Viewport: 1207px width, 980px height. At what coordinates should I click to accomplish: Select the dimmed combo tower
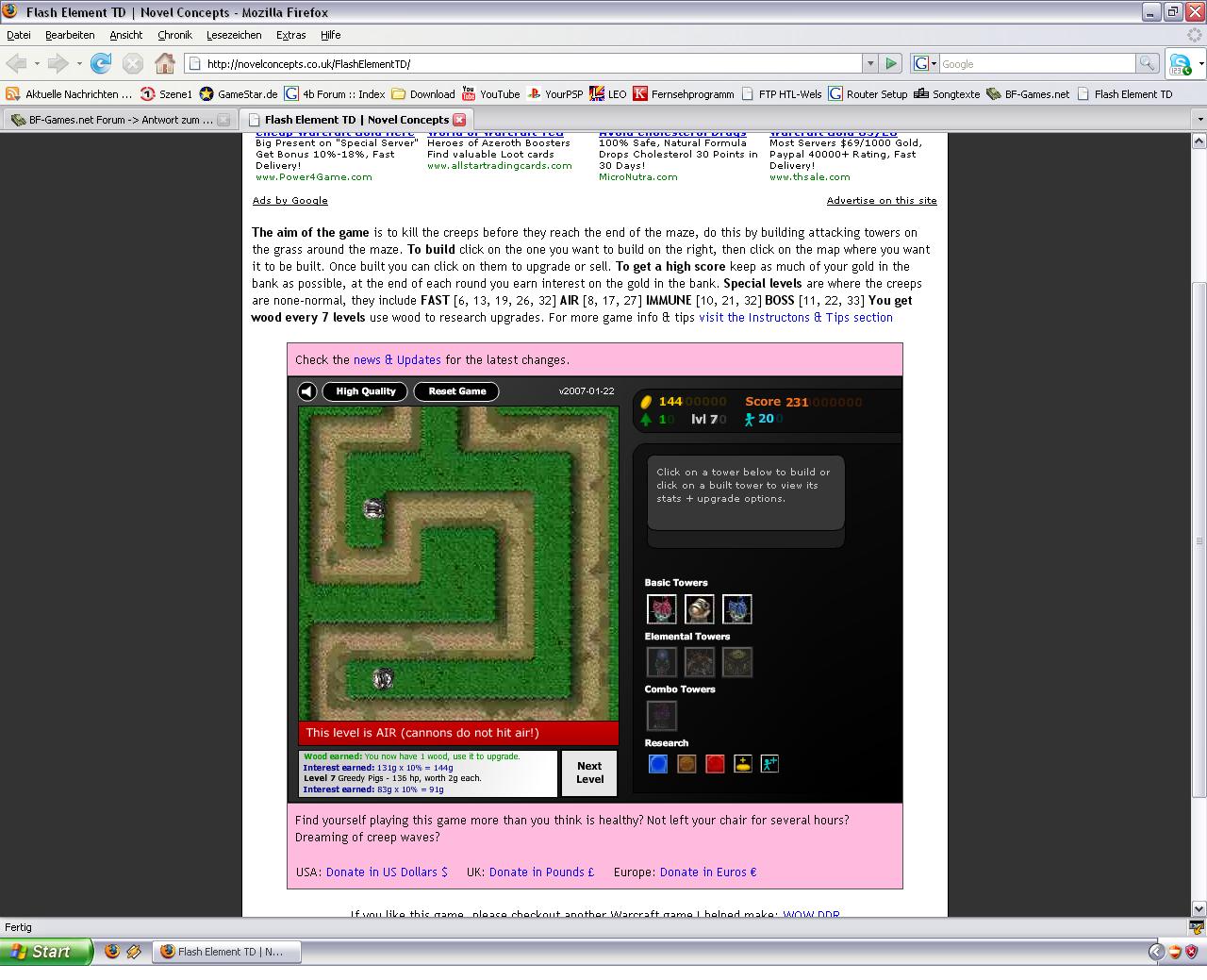point(662,716)
